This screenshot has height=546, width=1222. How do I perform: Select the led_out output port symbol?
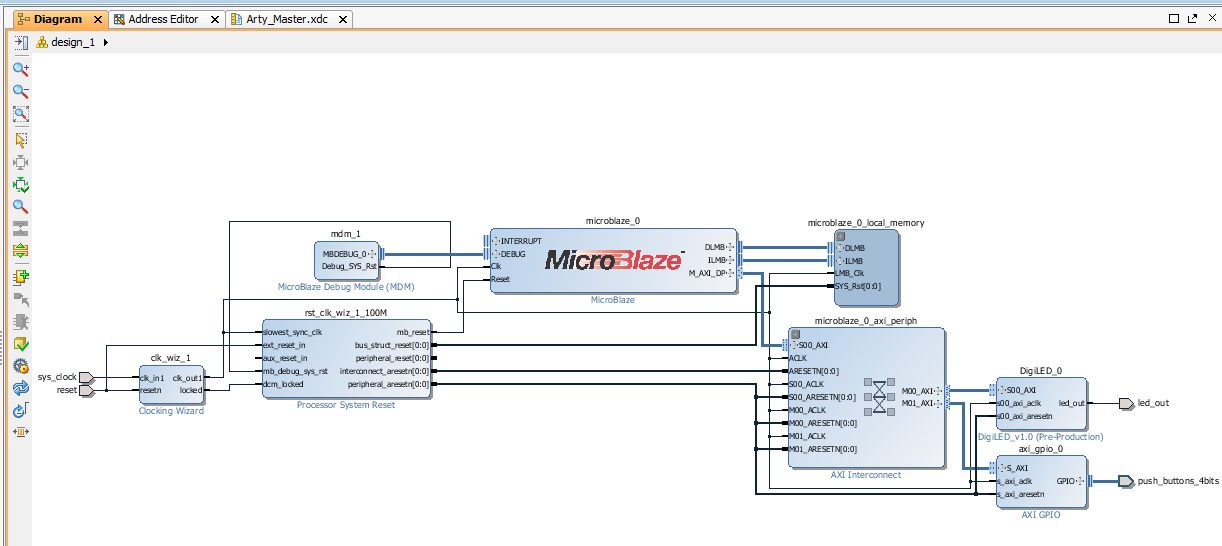click(1127, 403)
